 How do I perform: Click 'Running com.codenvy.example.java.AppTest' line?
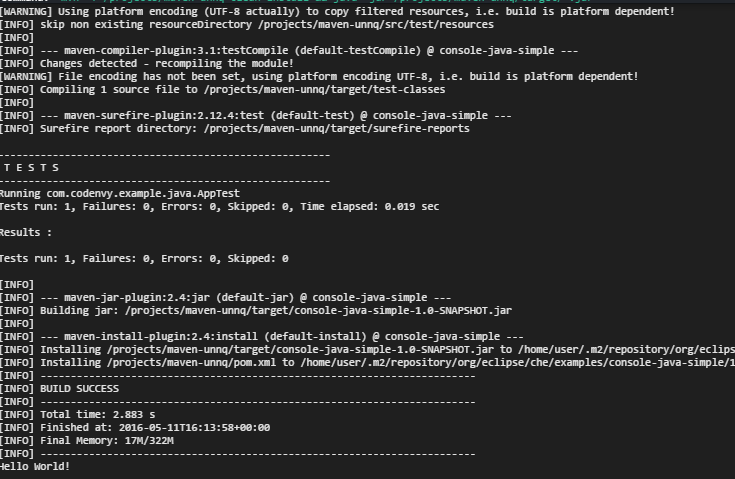click(x=120, y=194)
